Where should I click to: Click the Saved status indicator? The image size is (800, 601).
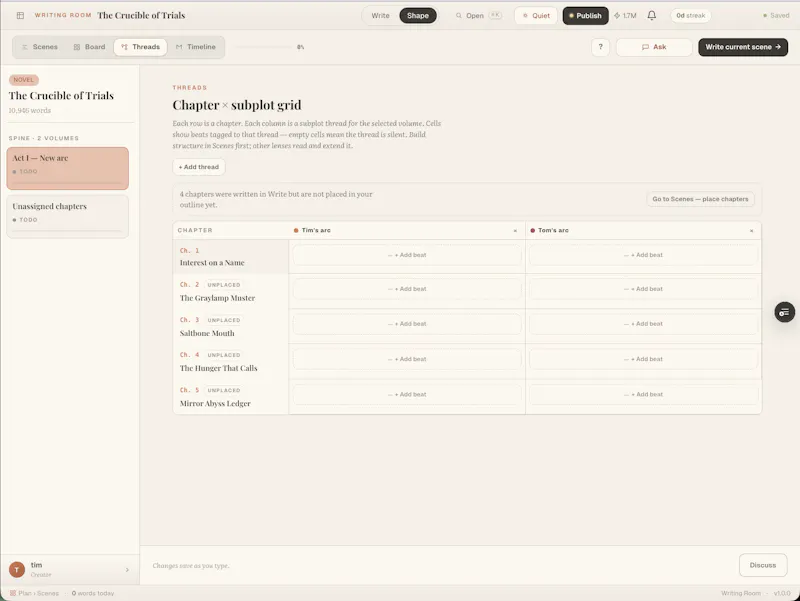776,16
